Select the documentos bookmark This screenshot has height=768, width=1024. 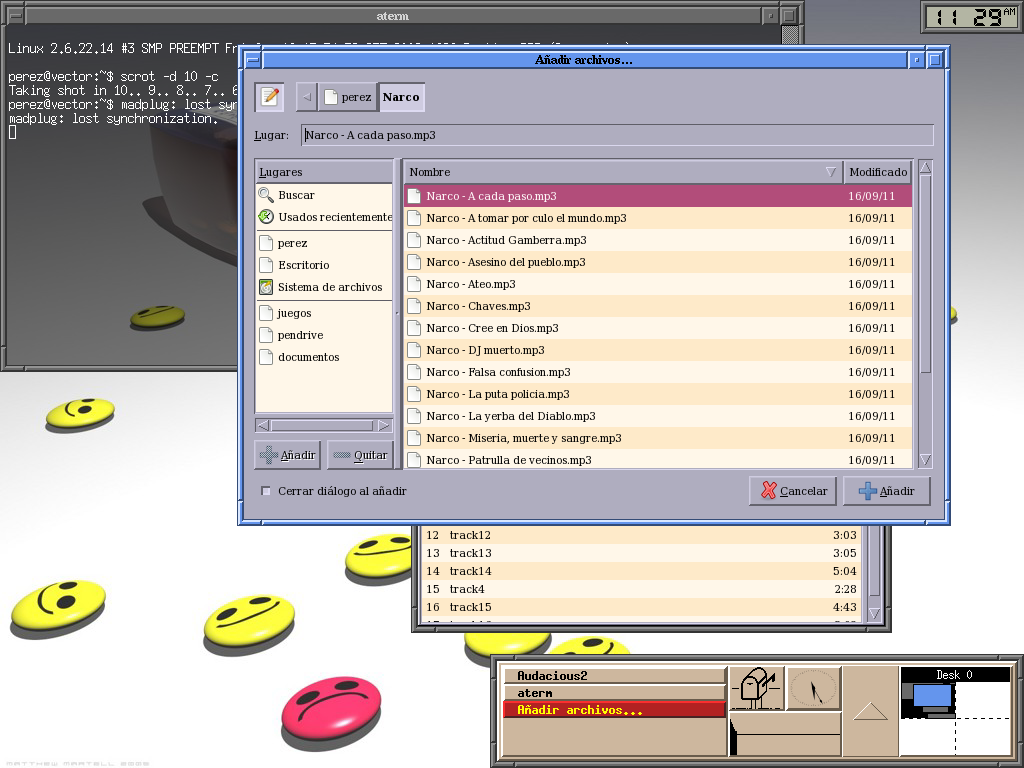(324, 357)
